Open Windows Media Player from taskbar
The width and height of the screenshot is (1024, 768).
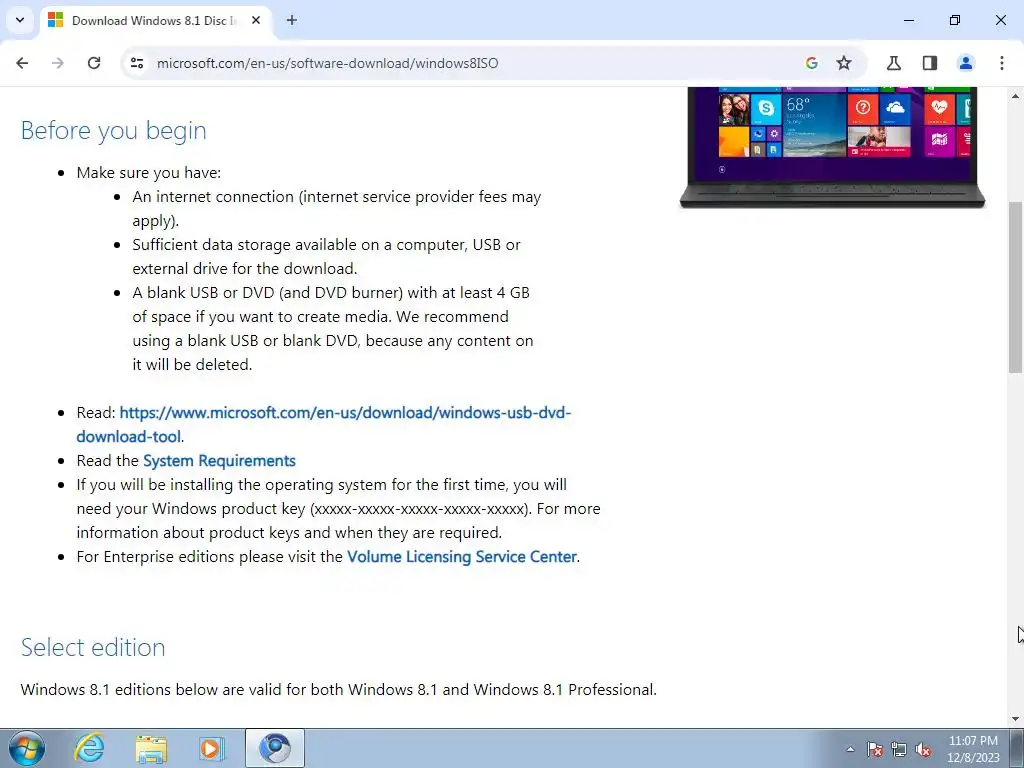(x=212, y=748)
